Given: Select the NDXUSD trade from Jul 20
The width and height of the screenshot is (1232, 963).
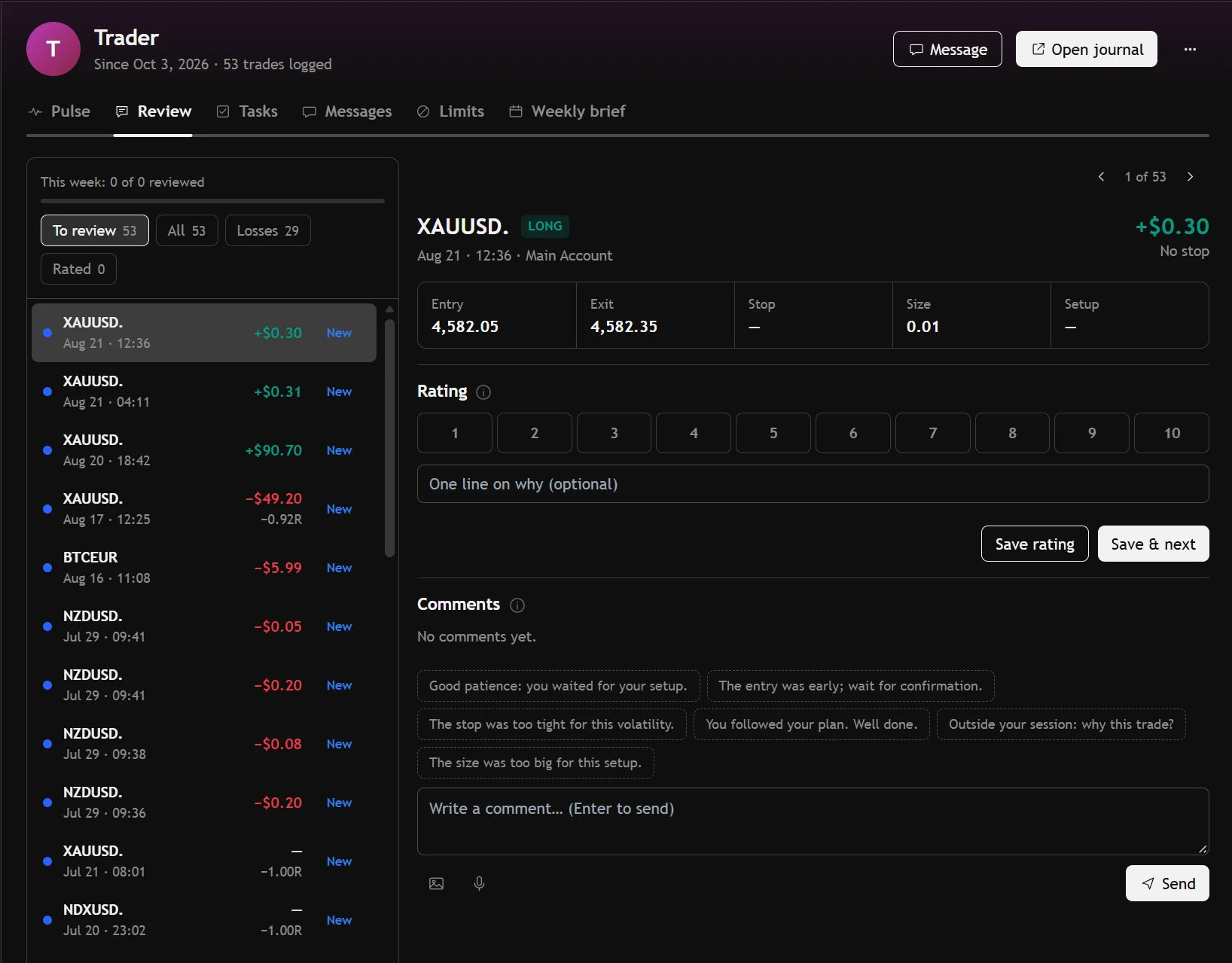Looking at the screenshot, I should (204, 920).
